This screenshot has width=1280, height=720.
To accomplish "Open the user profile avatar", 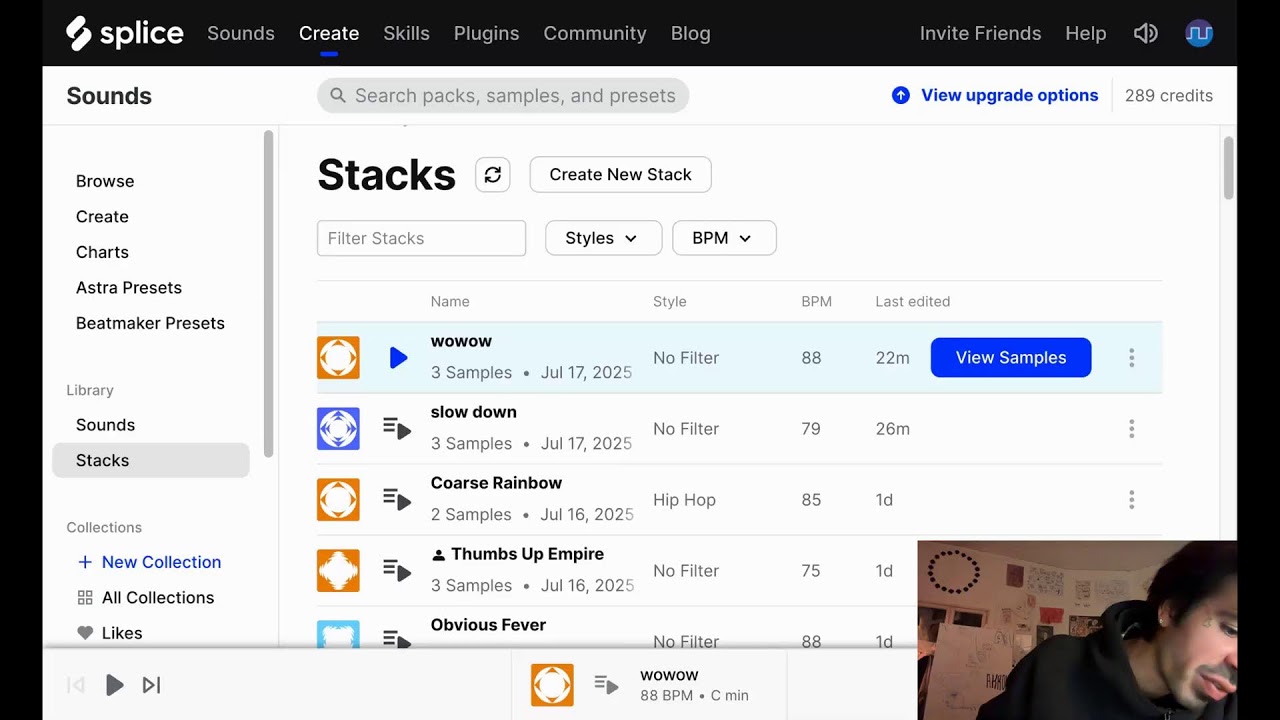I will 1199,33.
